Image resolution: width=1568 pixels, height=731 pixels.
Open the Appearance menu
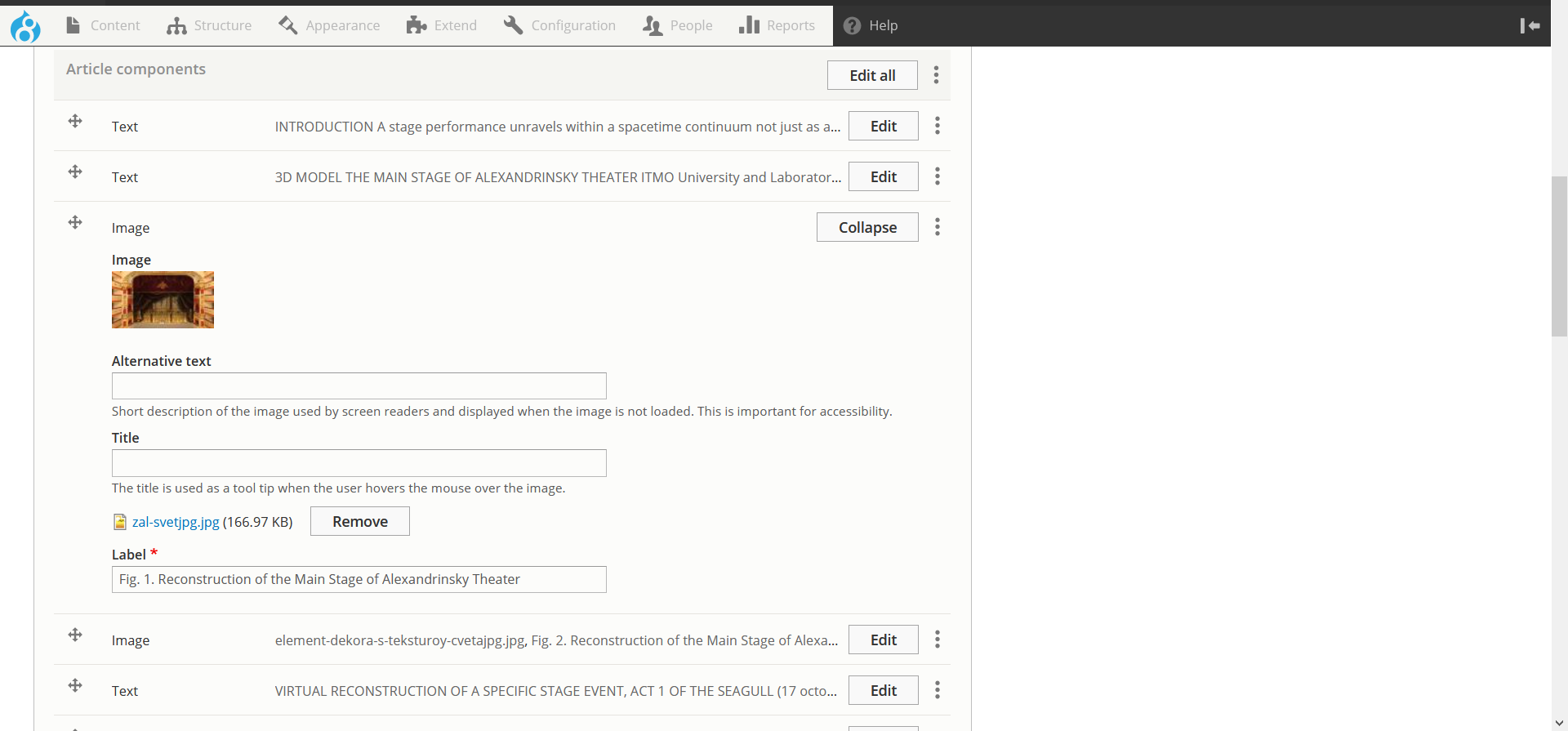coord(329,26)
